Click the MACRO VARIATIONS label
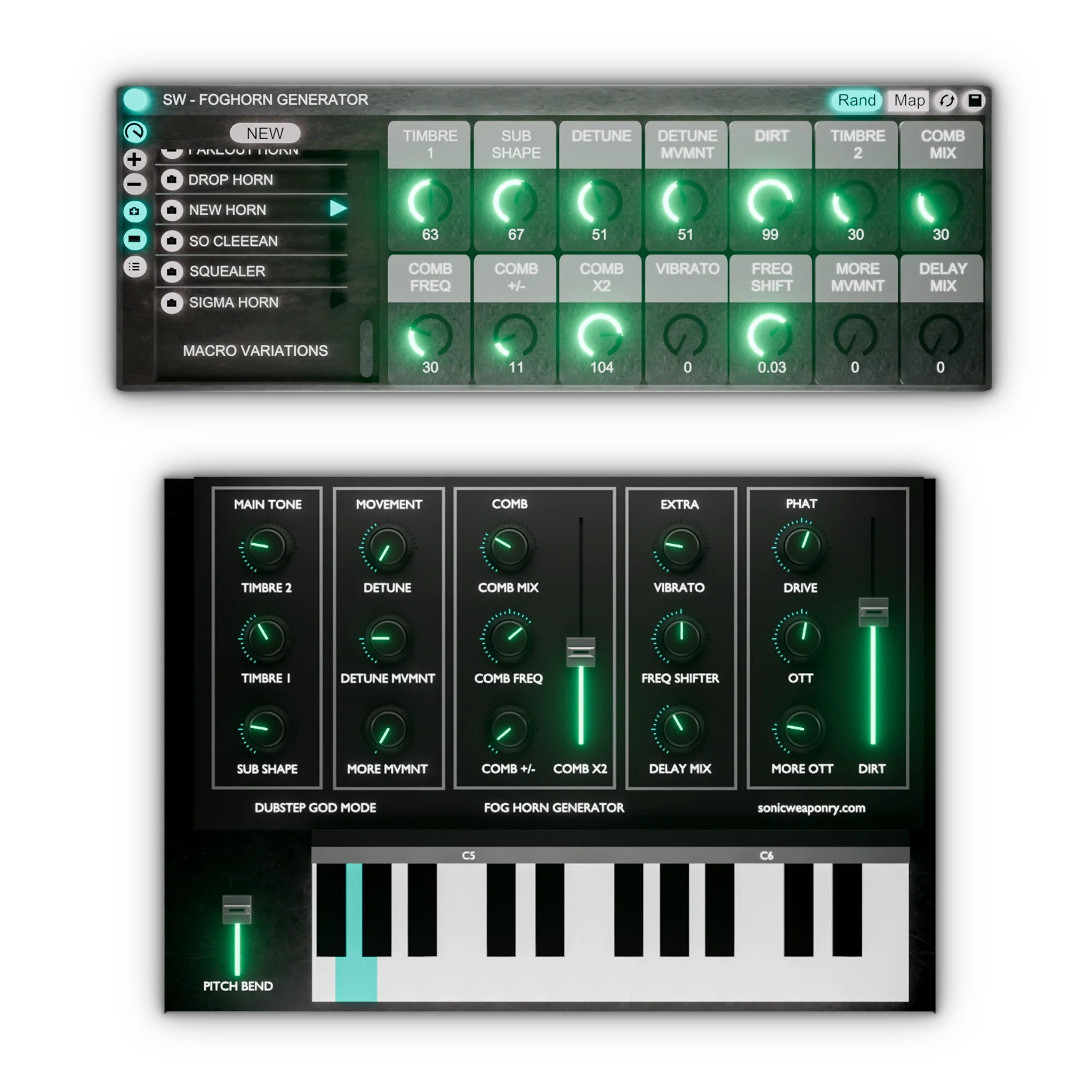 255,351
